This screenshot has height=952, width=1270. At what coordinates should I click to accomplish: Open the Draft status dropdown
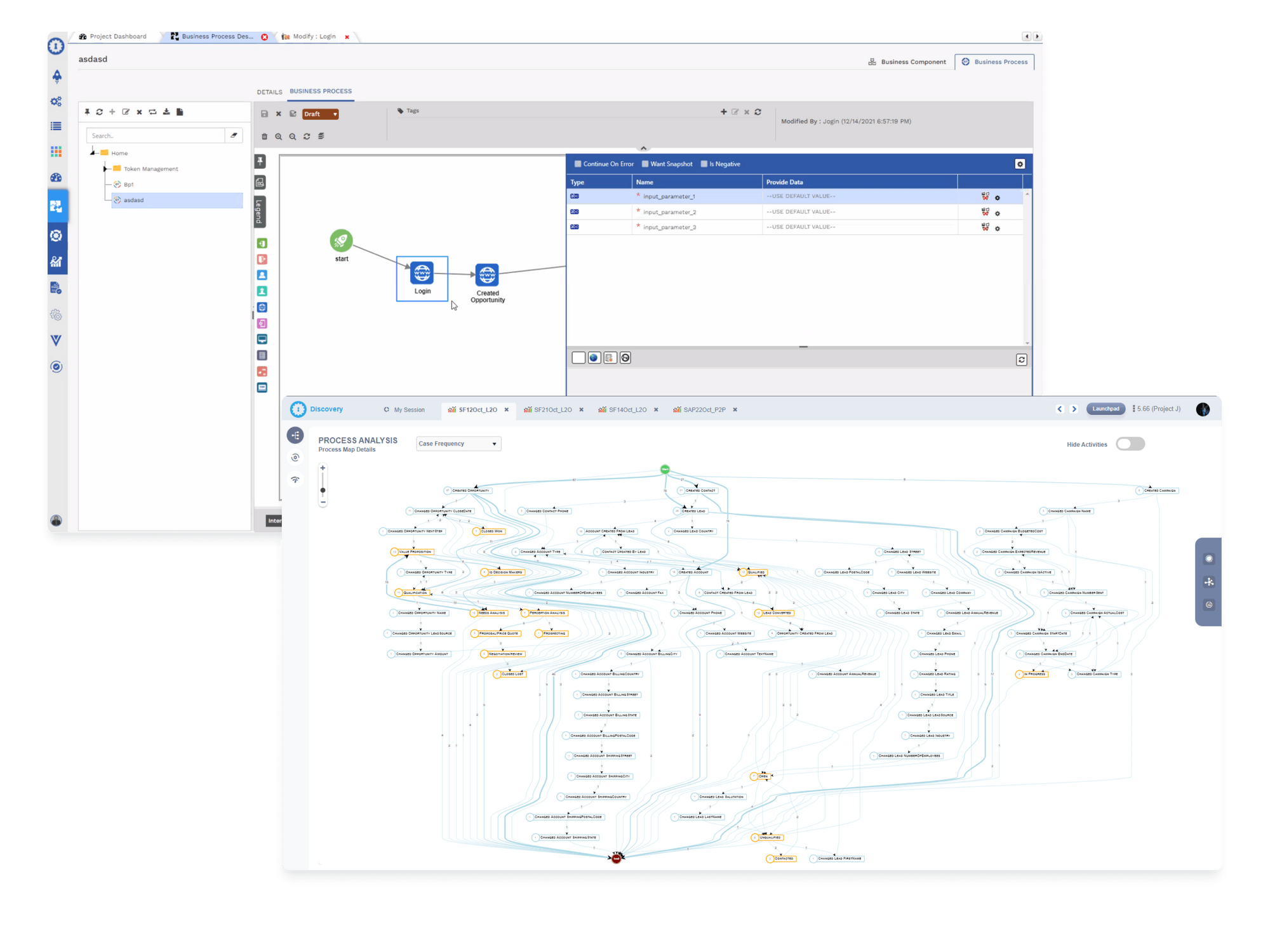click(320, 114)
